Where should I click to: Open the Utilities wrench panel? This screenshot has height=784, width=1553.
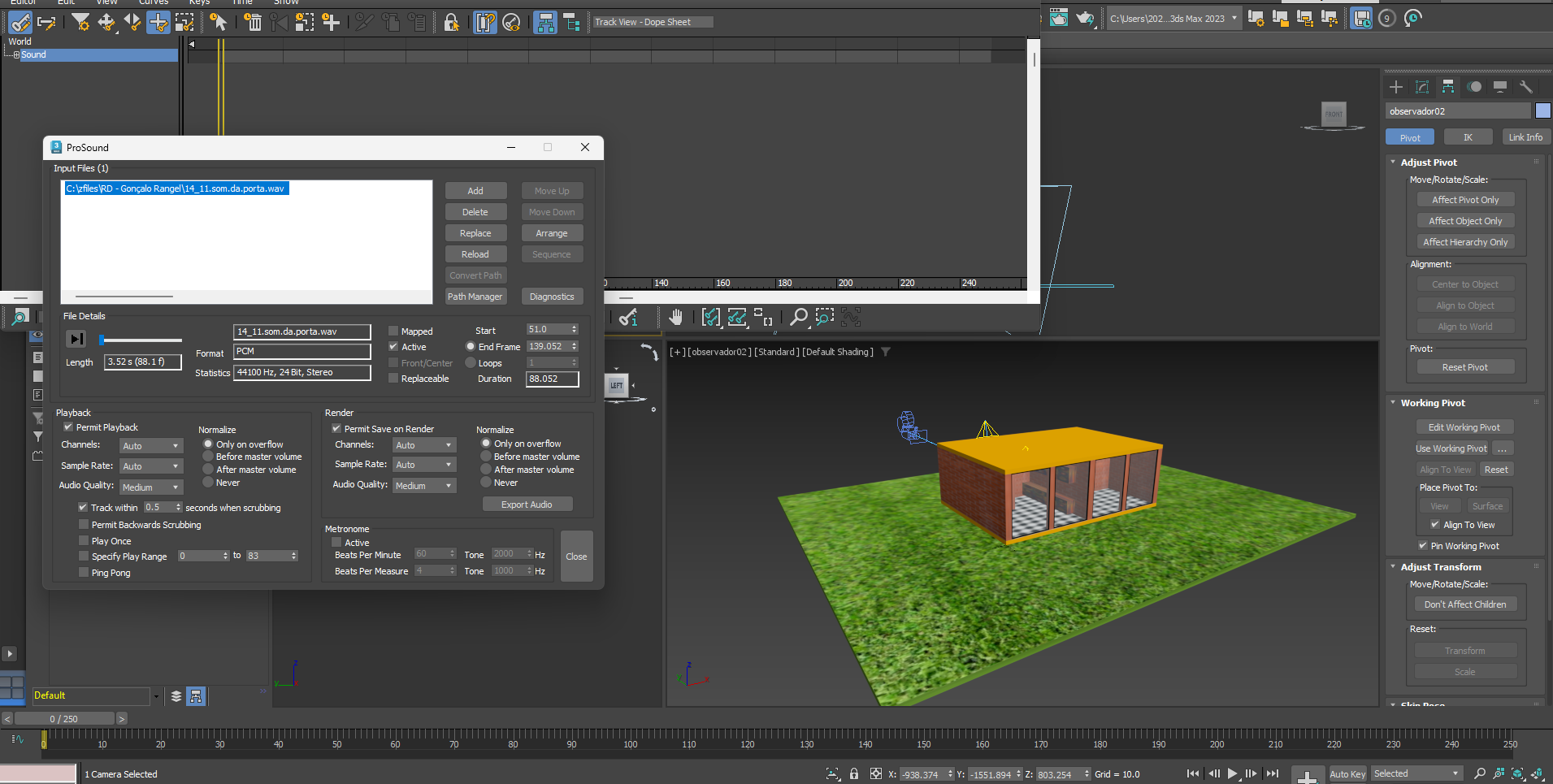1525,87
